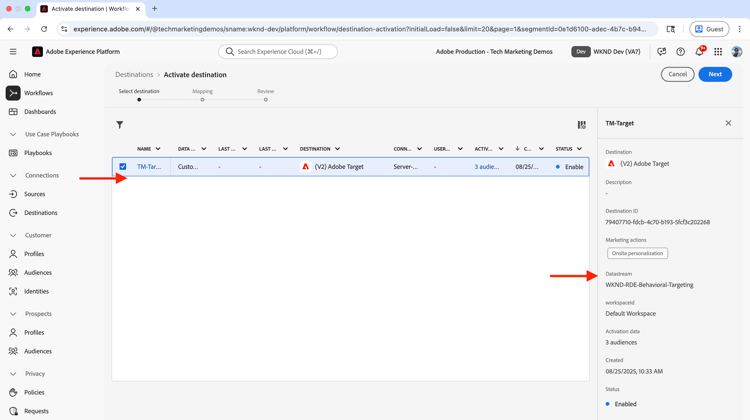
Task: Open Prospects Audiences in sidebar
Action: 38,351
